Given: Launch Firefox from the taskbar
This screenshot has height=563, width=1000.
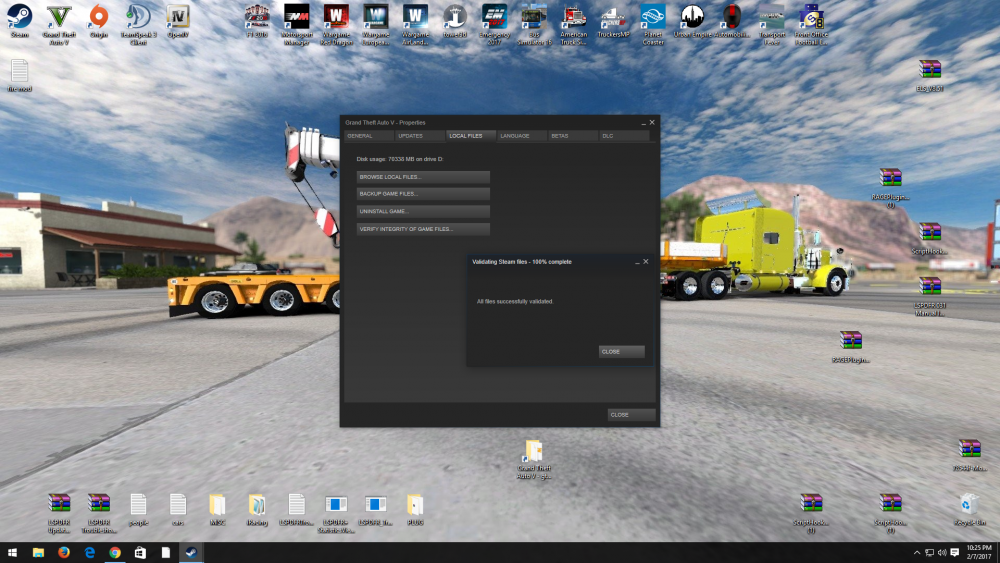Looking at the screenshot, I should (64, 553).
